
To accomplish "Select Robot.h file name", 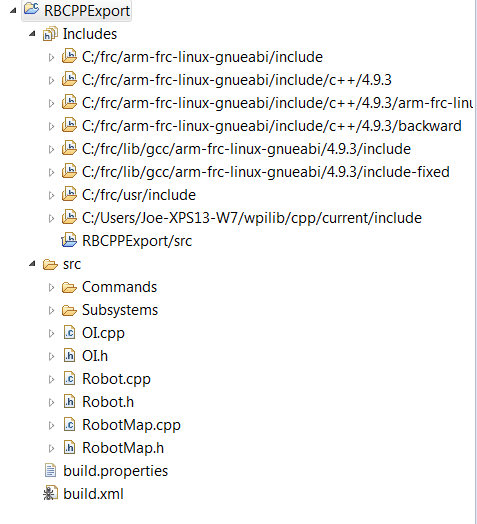I will [x=108, y=402].
